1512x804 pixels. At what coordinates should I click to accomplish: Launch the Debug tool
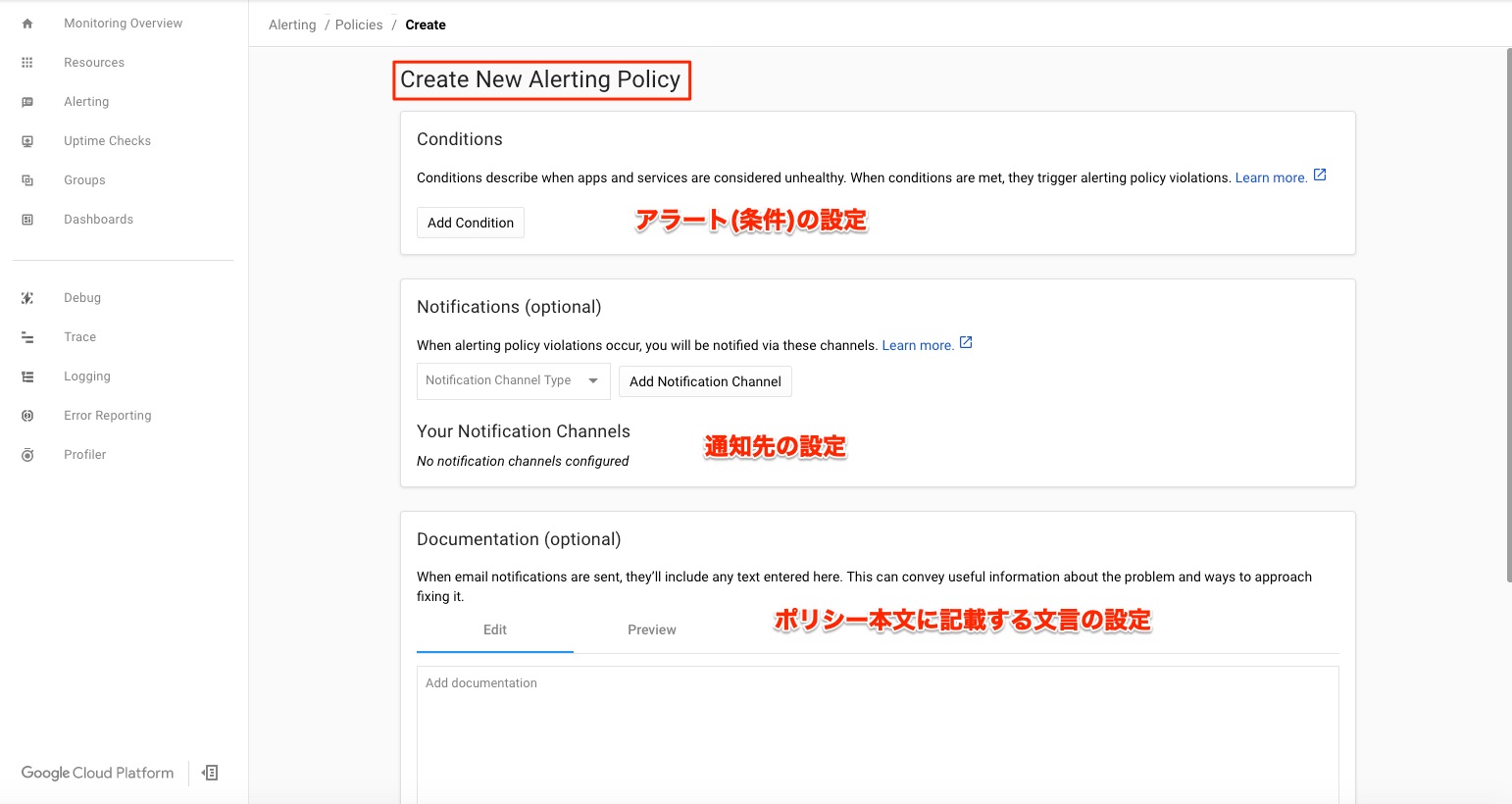tap(82, 297)
